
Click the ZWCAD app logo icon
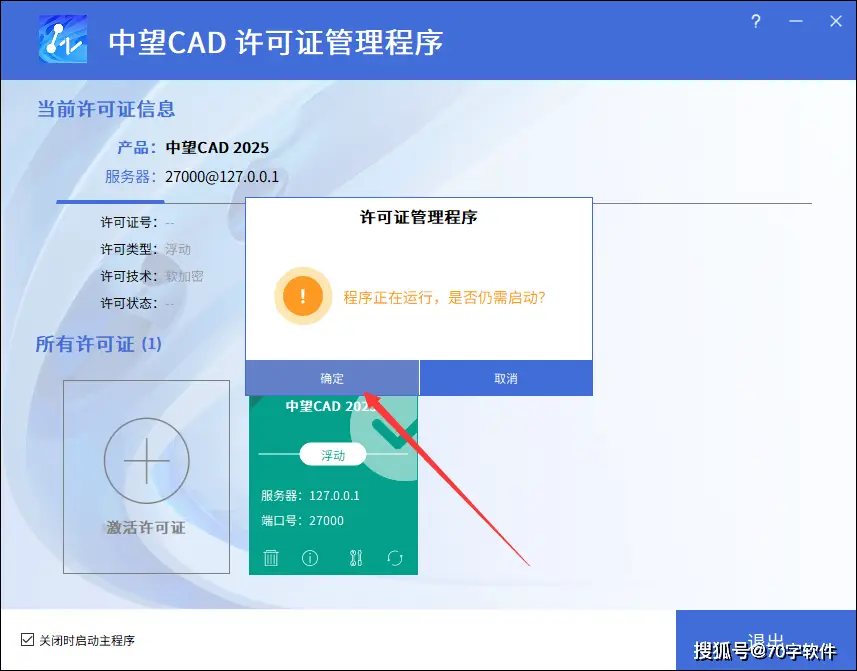point(63,39)
